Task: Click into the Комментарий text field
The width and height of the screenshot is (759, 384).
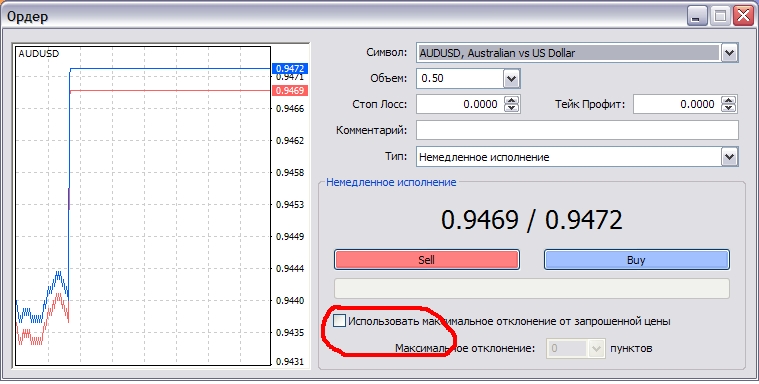Action: [577, 130]
